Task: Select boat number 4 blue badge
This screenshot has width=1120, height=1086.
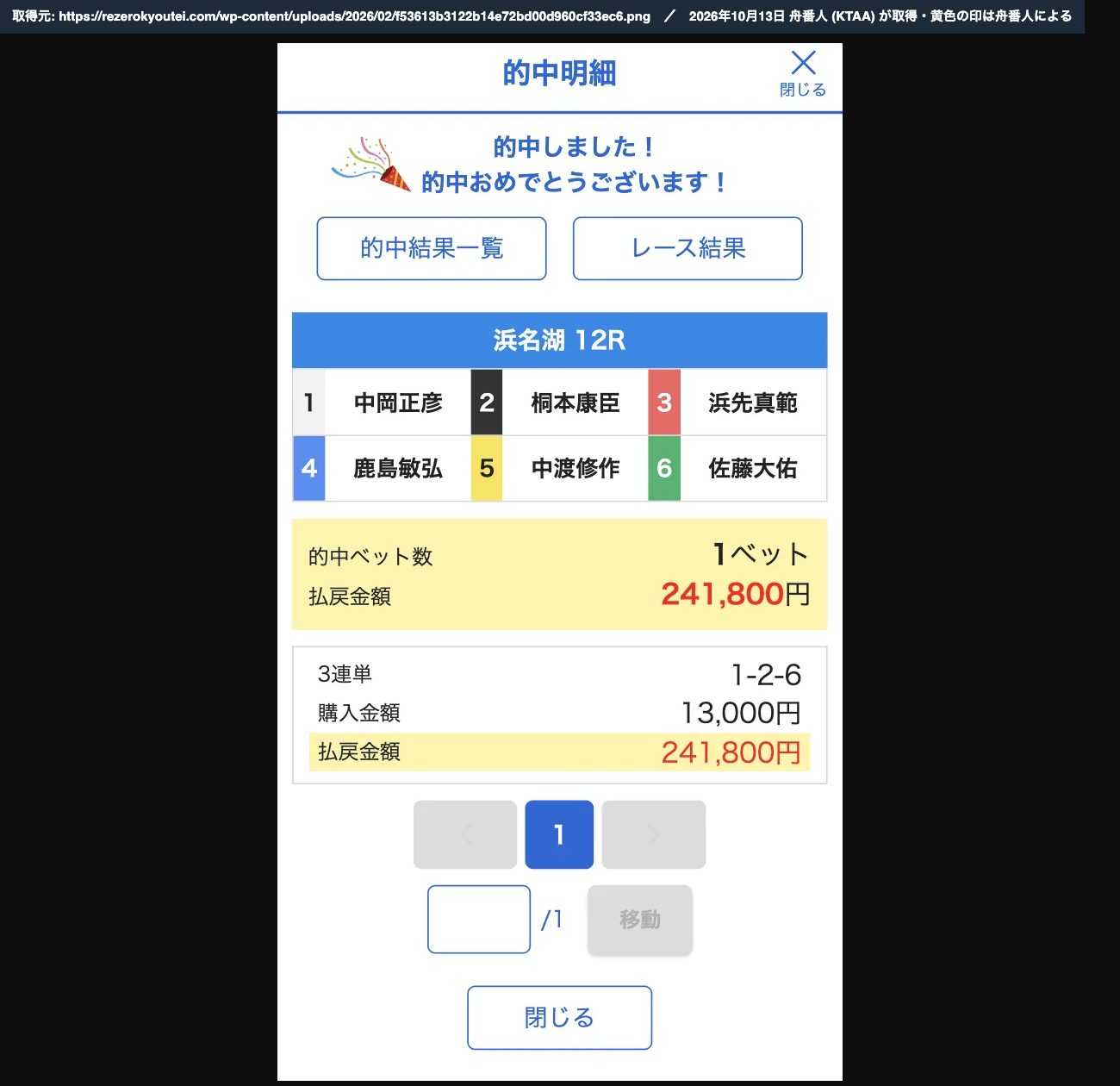Action: [309, 468]
